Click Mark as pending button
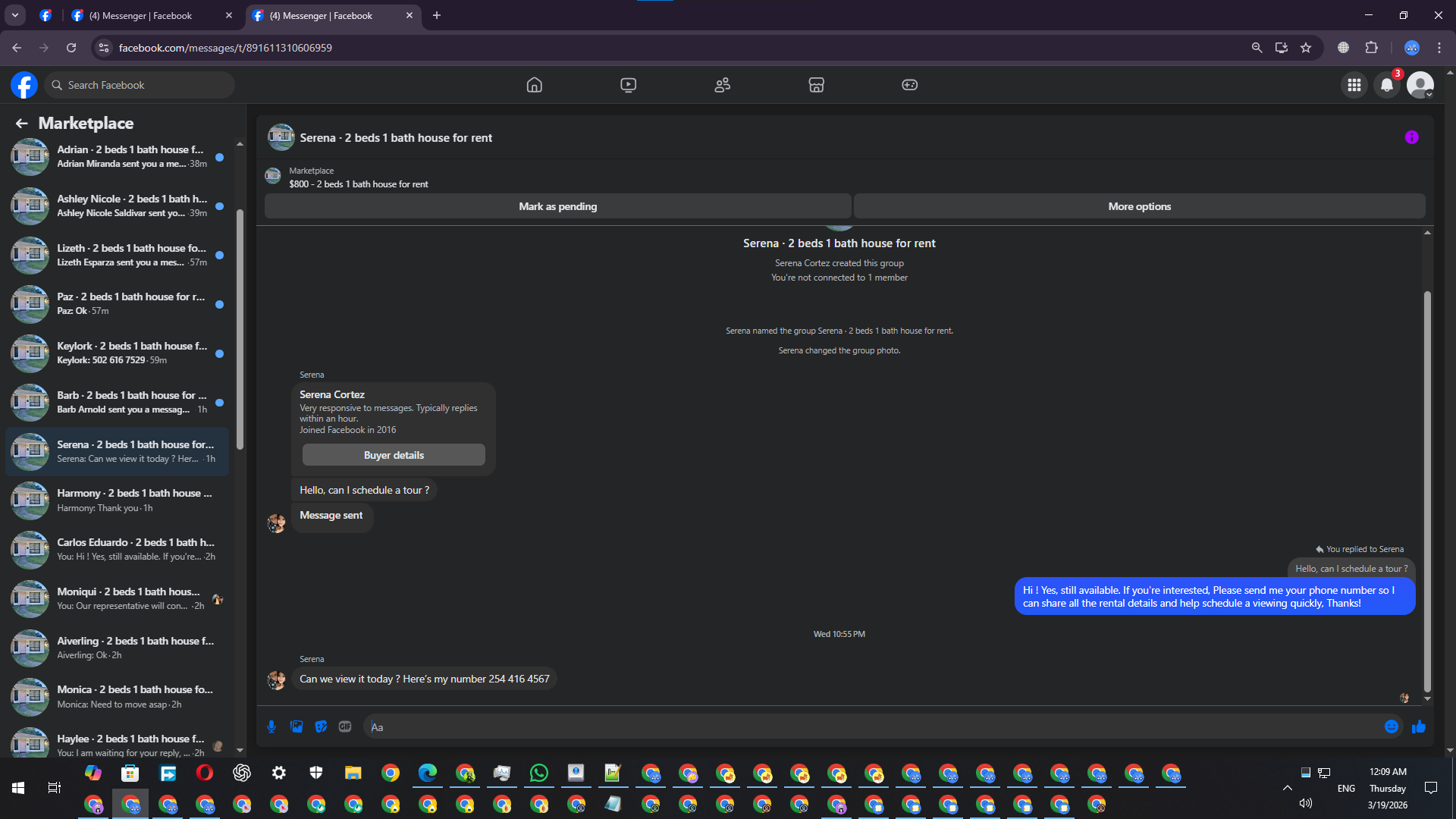1456x819 pixels. (557, 206)
